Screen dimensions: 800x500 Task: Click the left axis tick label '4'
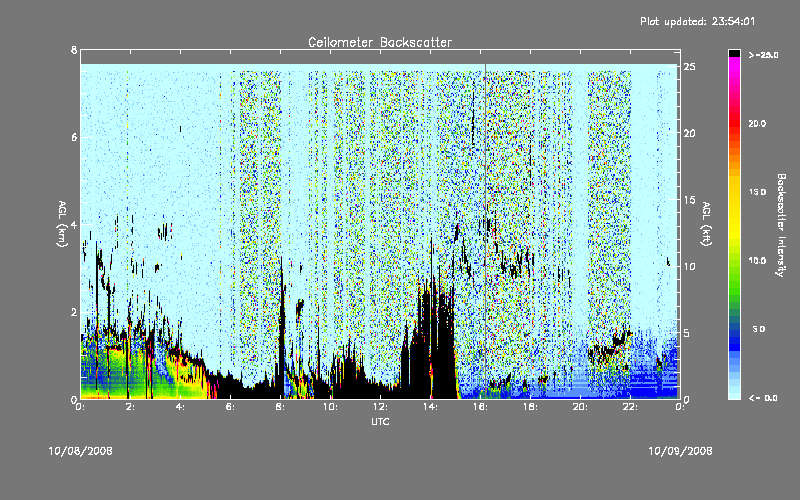click(x=74, y=224)
